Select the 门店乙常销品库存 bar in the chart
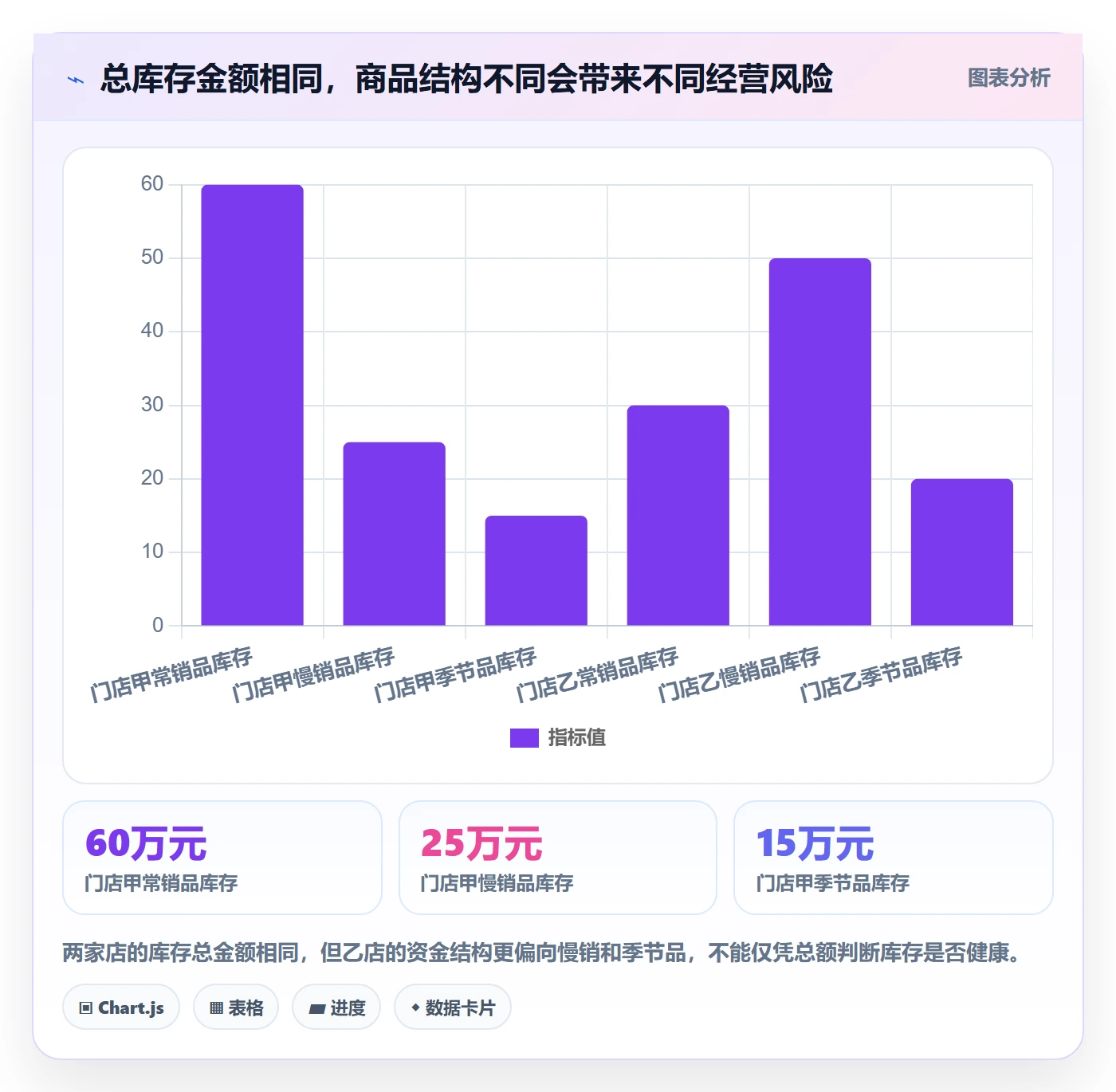1116x1092 pixels. coord(678,516)
